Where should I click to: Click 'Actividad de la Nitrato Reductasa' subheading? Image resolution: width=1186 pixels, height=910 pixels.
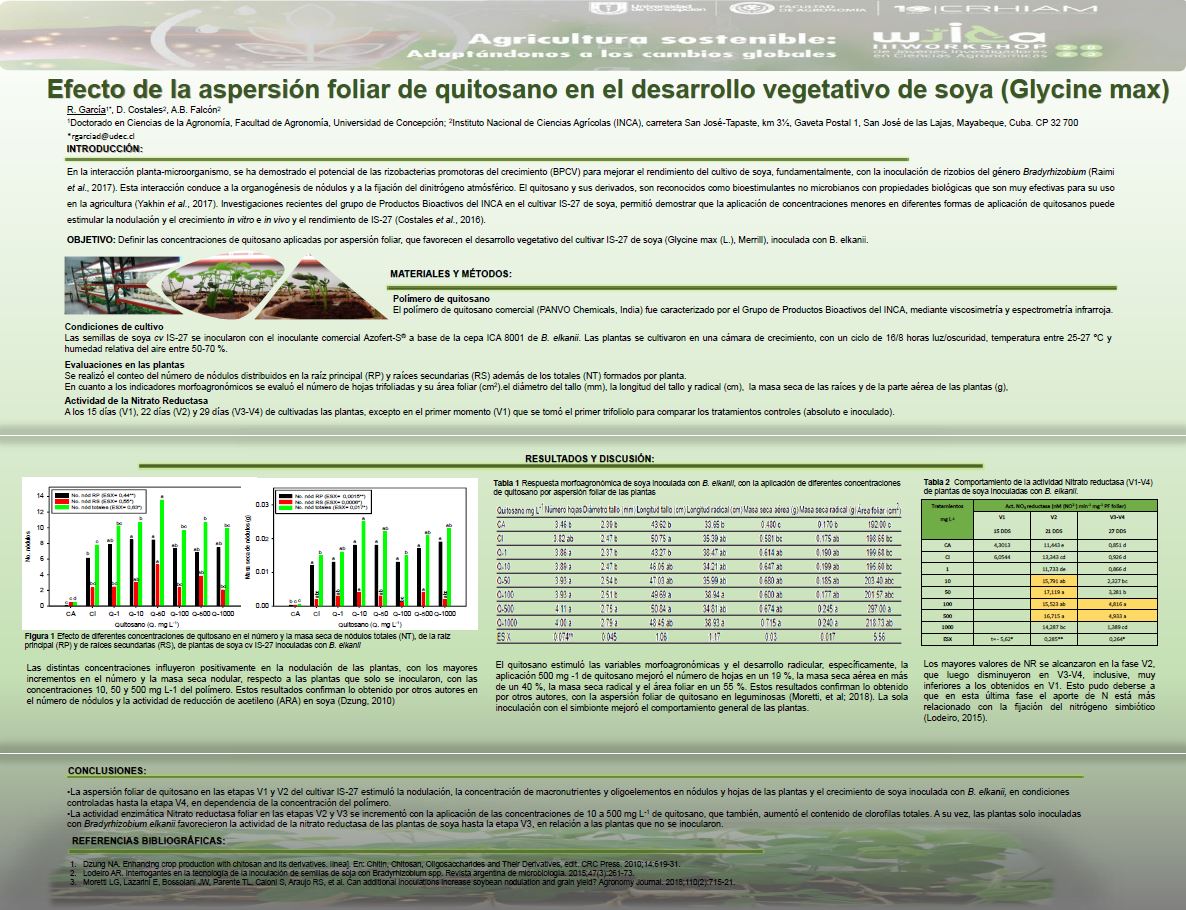click(x=136, y=401)
